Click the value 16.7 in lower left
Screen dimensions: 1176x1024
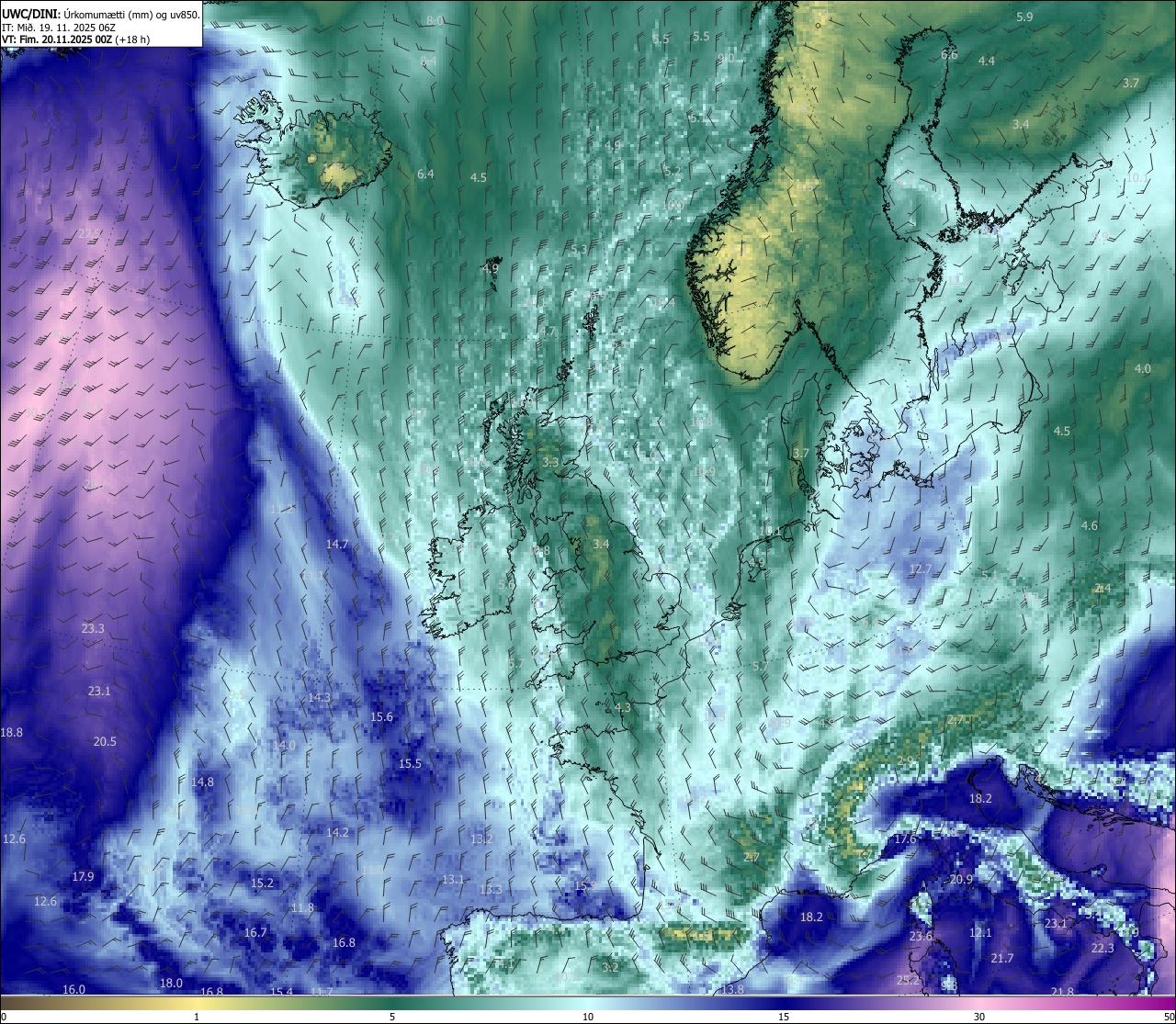(x=255, y=932)
